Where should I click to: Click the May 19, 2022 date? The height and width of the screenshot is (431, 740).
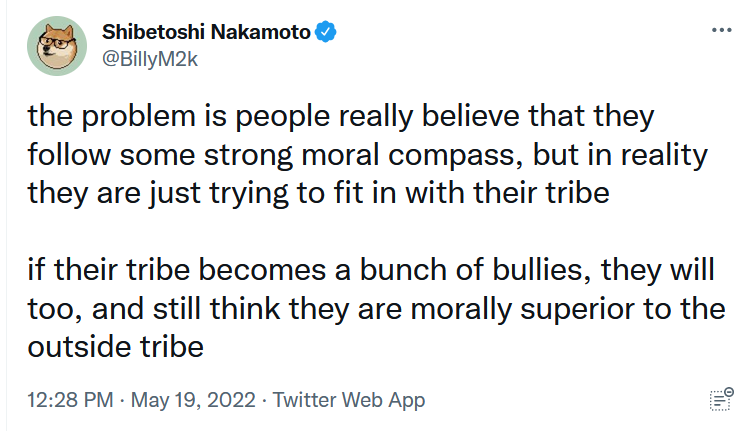[x=193, y=400]
